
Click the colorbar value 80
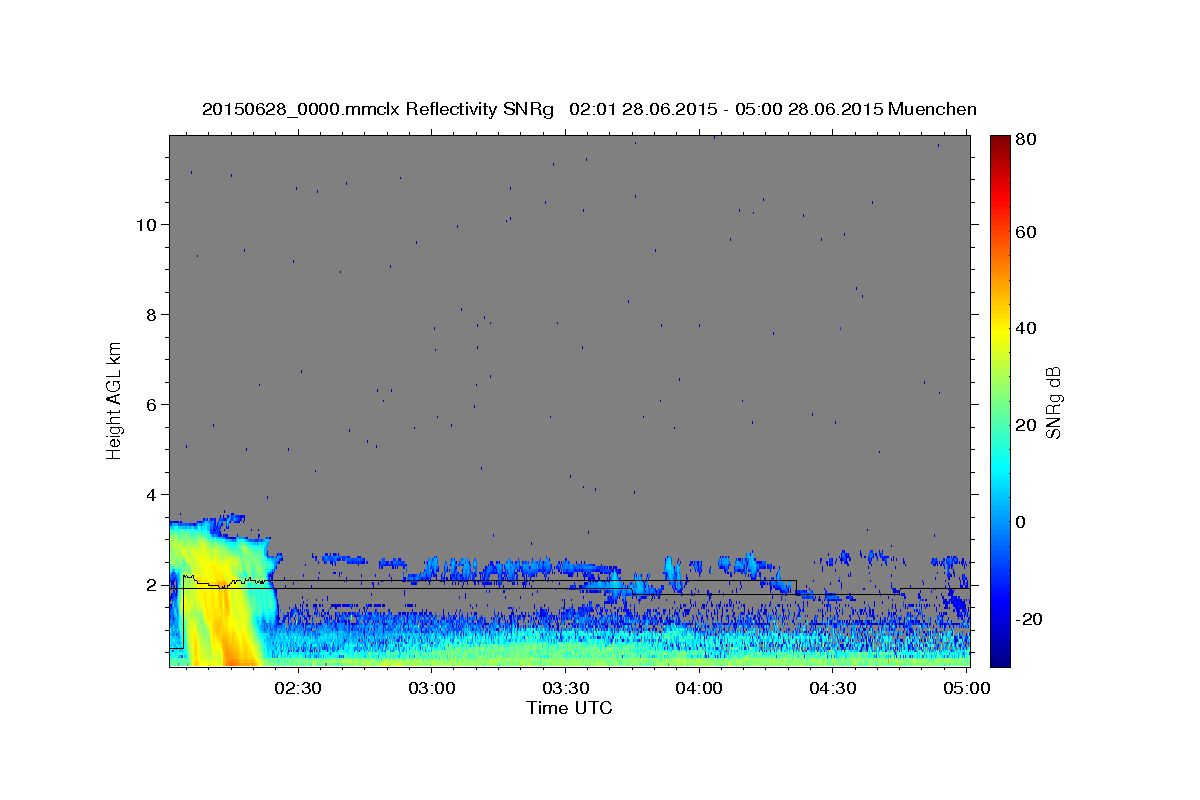click(1024, 141)
